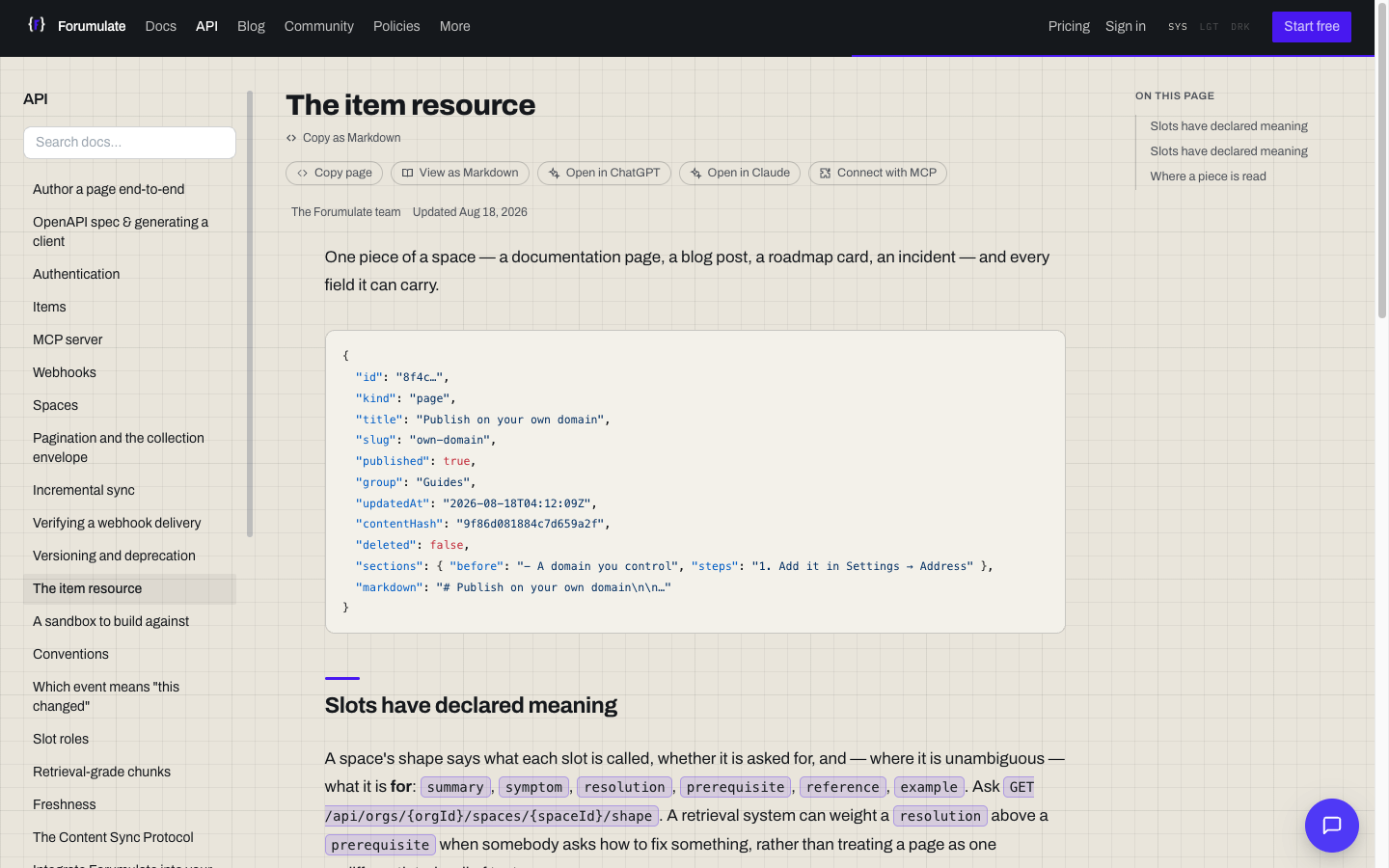Click the View as Markdown button

tap(460, 174)
